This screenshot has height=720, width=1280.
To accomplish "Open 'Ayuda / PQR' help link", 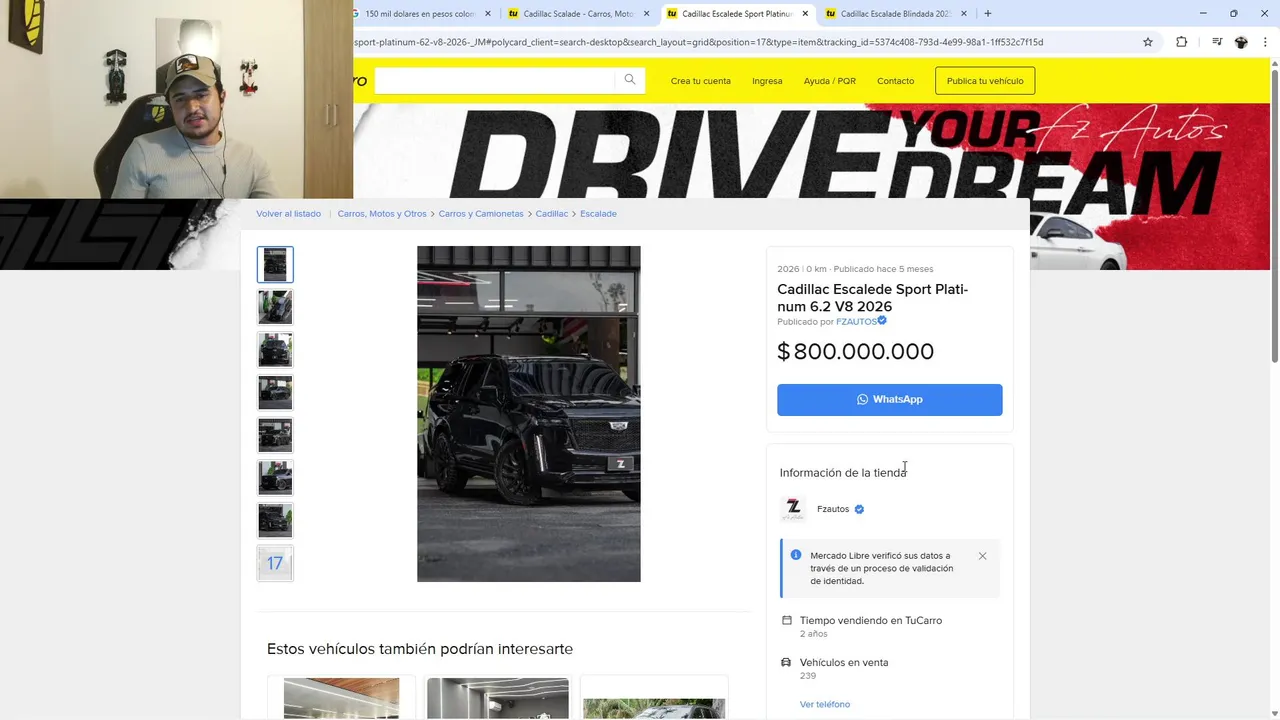I will click(830, 81).
